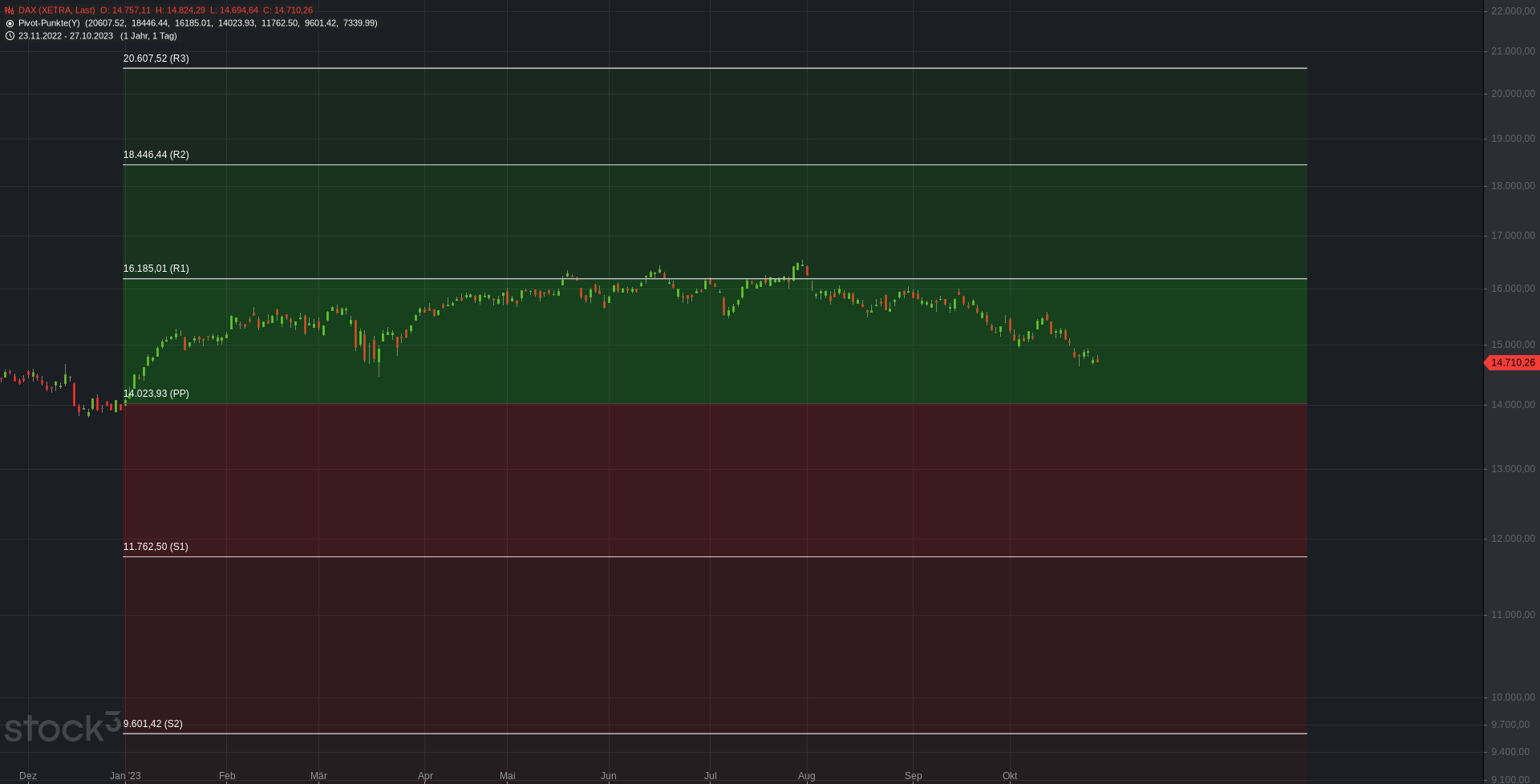Click the stock3 watermark logo

pyautogui.click(x=62, y=727)
